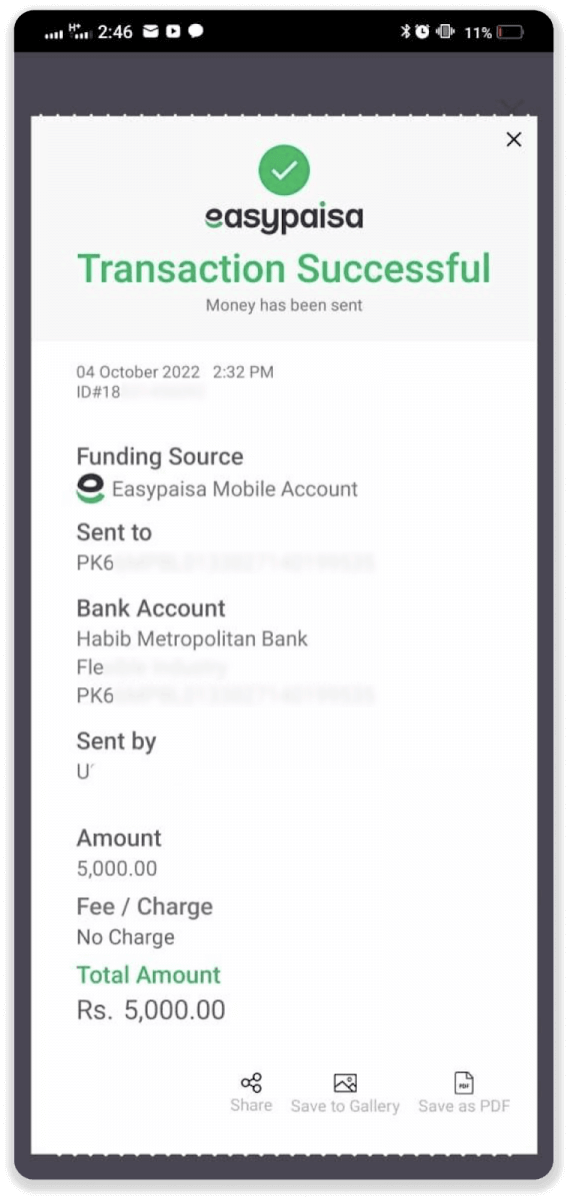This screenshot has height=1200, width=570.
Task: Tap the YouTube notification icon
Action: (x=173, y=32)
